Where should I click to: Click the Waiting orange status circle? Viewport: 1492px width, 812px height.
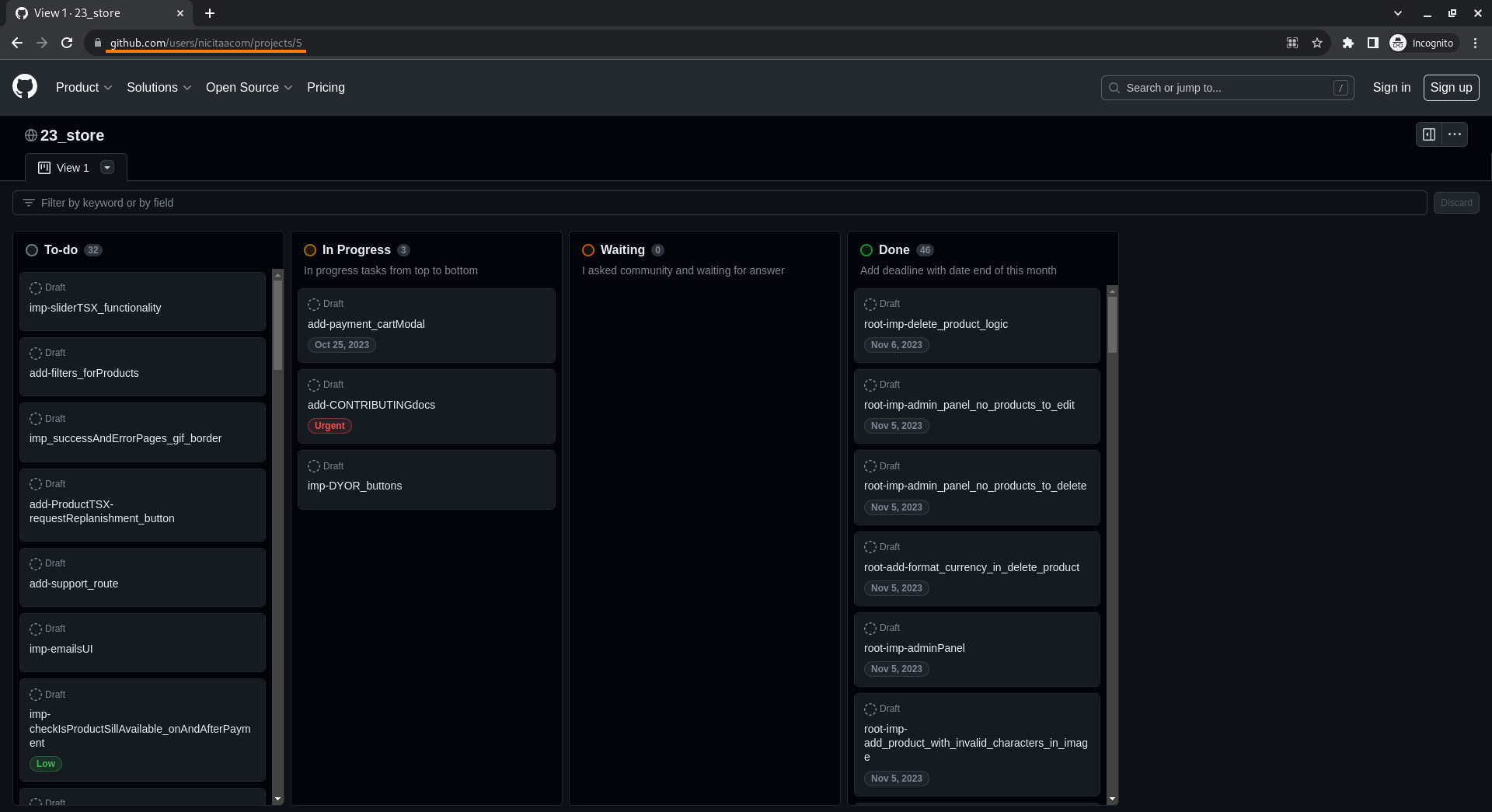click(588, 250)
